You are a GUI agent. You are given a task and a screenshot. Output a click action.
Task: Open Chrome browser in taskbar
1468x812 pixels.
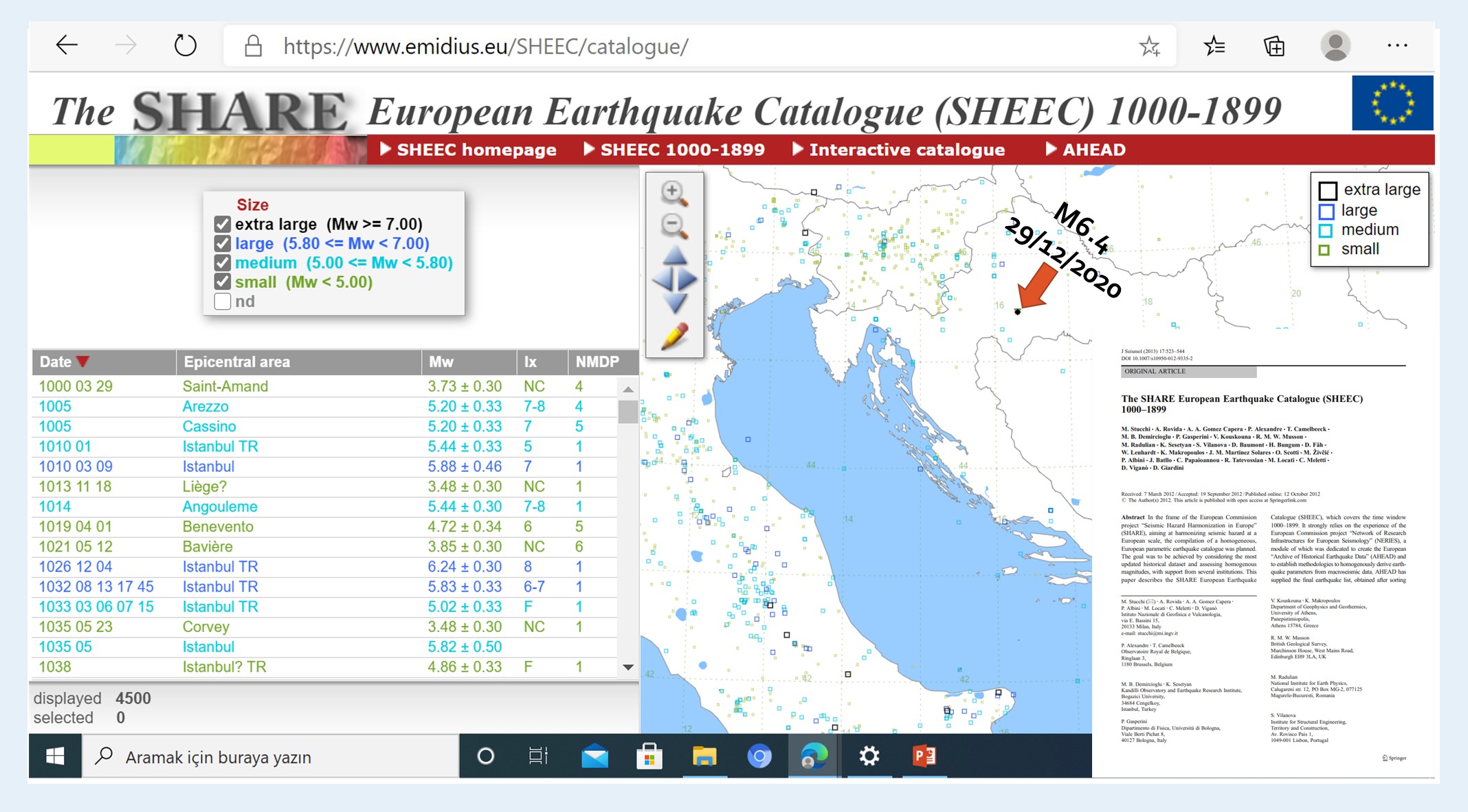(x=759, y=756)
